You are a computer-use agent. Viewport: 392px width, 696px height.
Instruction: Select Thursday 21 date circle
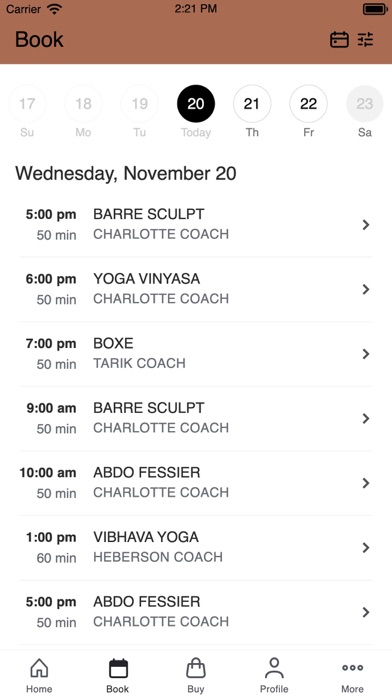coord(252,104)
